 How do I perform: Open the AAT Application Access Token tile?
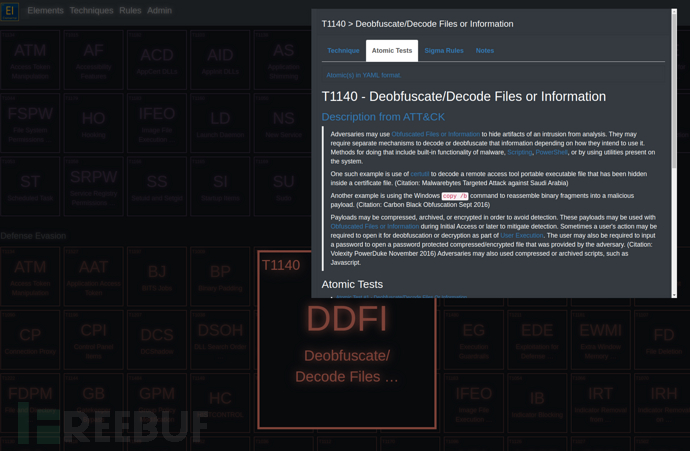click(93, 276)
